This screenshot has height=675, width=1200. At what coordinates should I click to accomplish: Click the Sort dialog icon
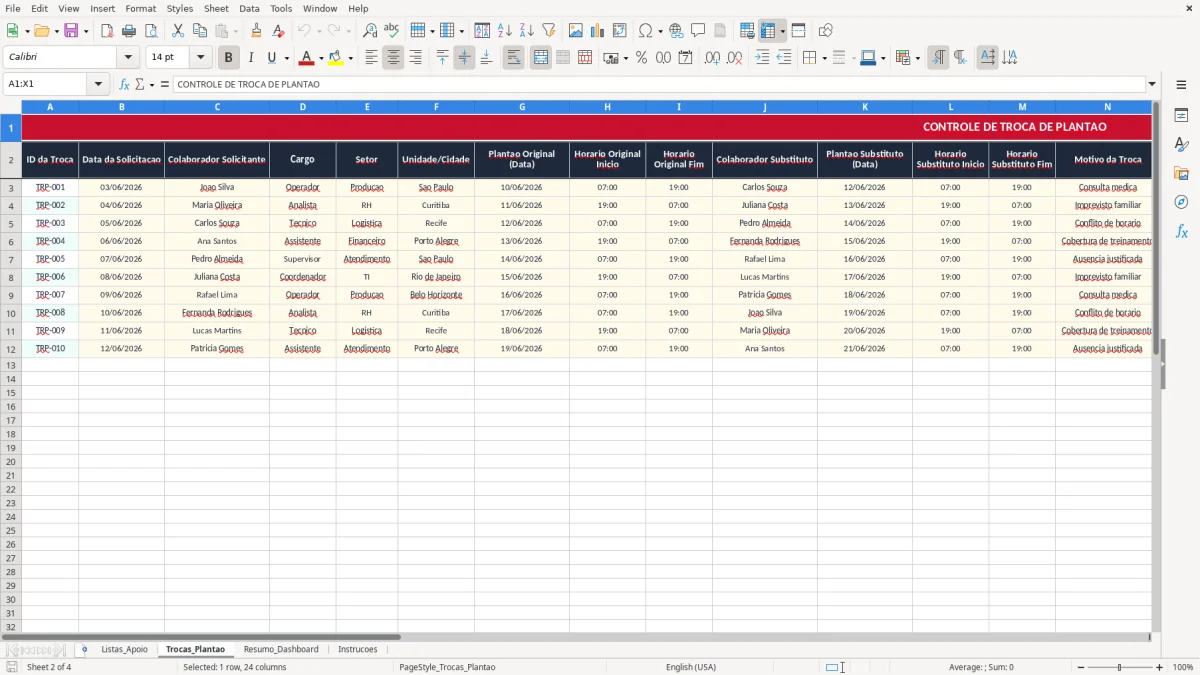(482, 31)
